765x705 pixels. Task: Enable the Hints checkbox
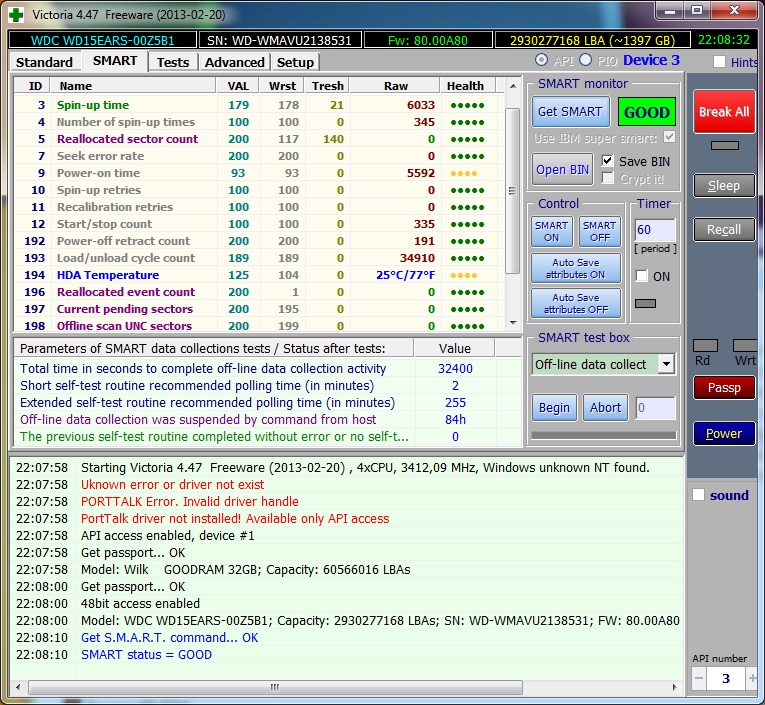point(720,62)
